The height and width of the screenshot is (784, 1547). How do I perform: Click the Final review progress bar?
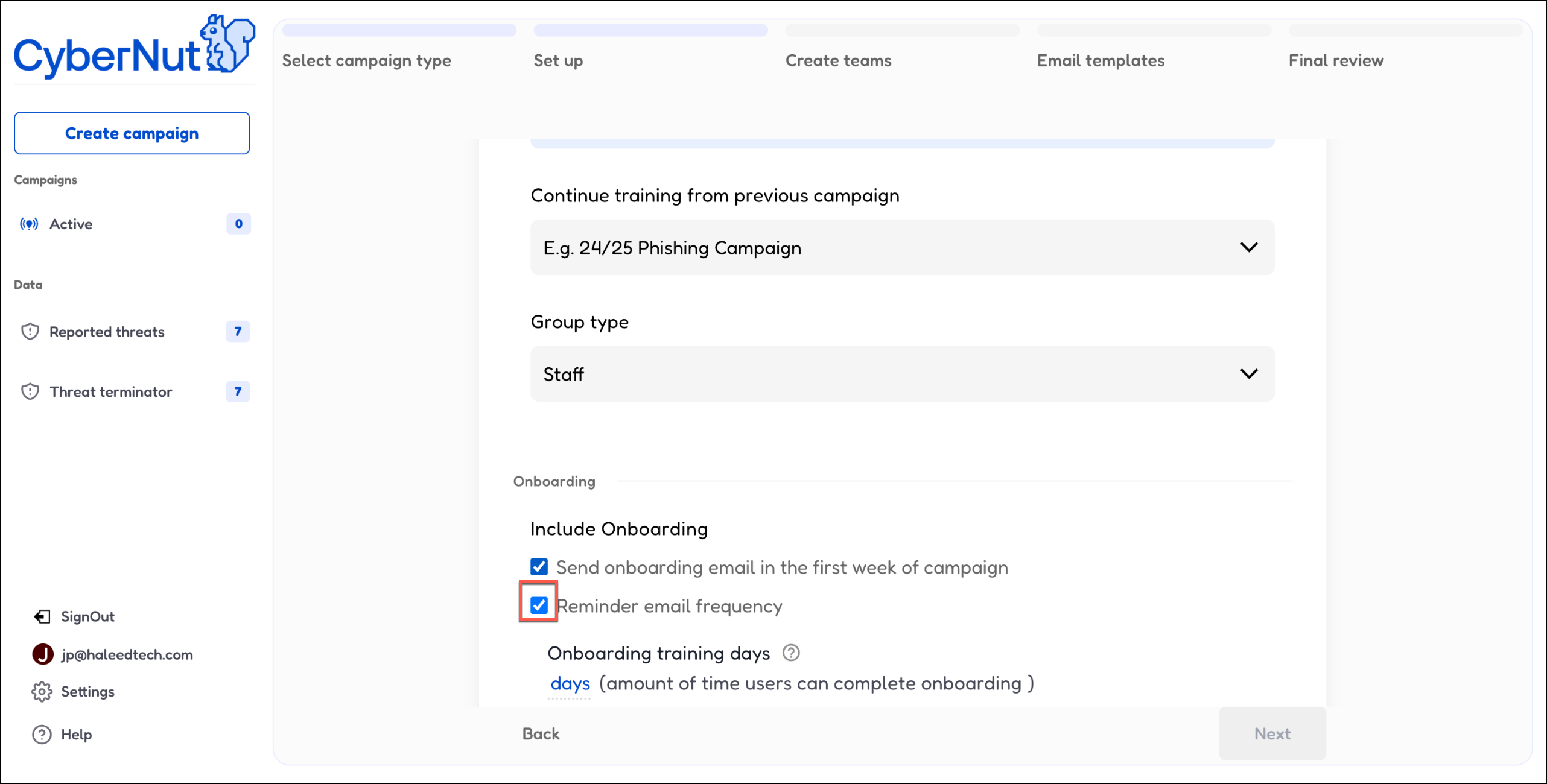click(x=1405, y=30)
